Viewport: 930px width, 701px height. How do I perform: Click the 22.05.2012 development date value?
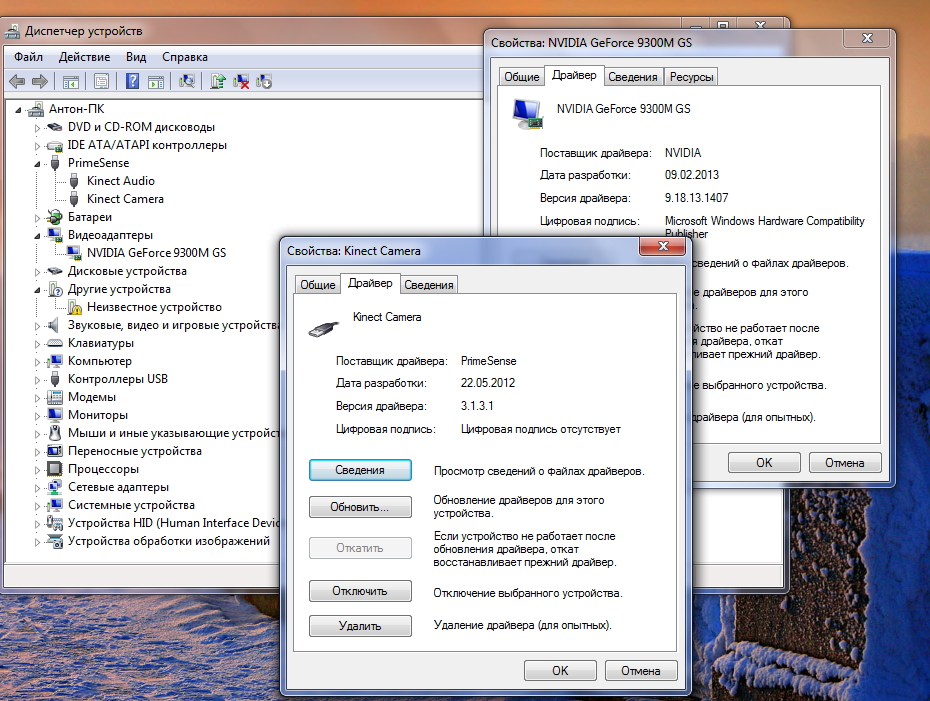pyautogui.click(x=488, y=383)
